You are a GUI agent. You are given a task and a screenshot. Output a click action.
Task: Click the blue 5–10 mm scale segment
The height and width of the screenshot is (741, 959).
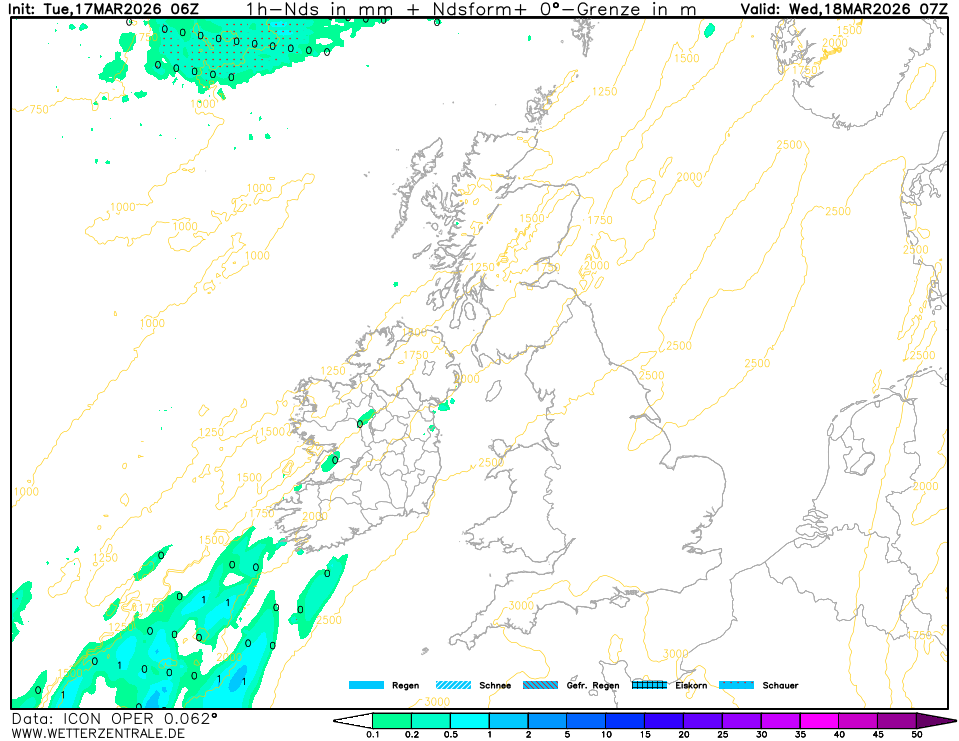point(585,720)
